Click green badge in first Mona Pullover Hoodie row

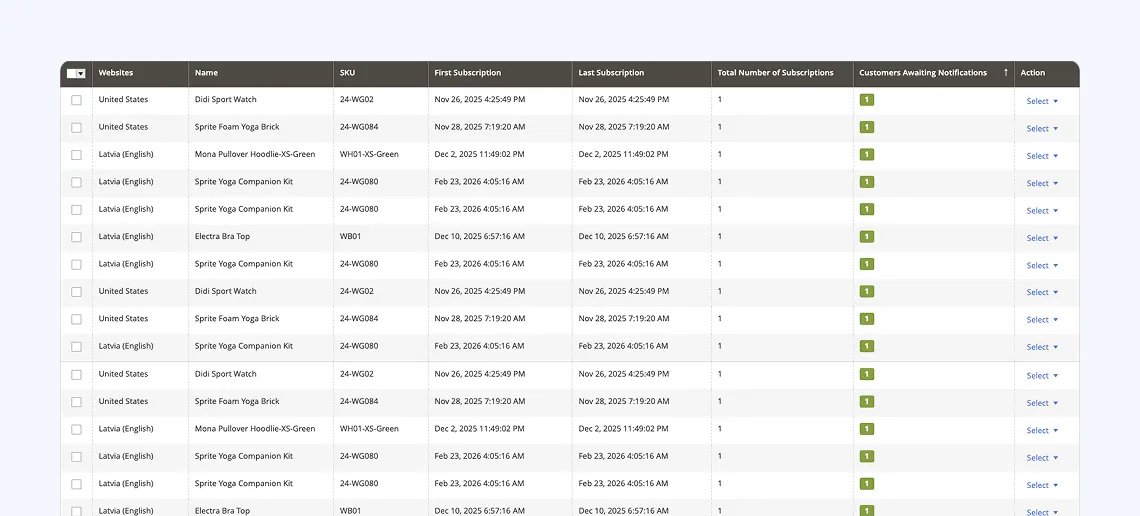tap(867, 154)
